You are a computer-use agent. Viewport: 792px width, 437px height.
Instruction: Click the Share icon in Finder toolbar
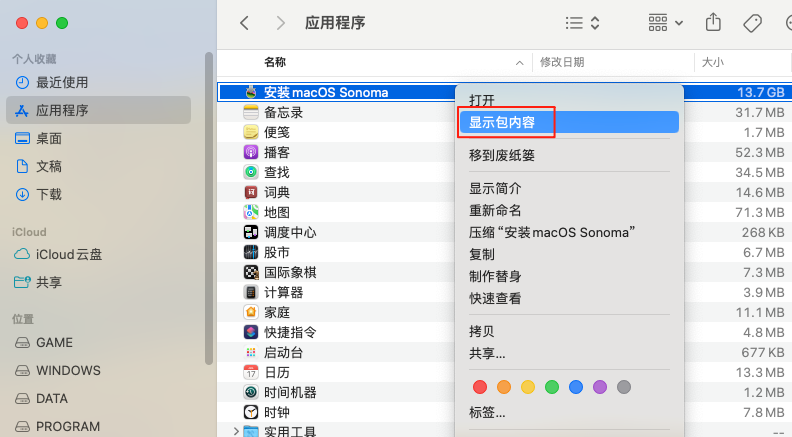[x=713, y=22]
